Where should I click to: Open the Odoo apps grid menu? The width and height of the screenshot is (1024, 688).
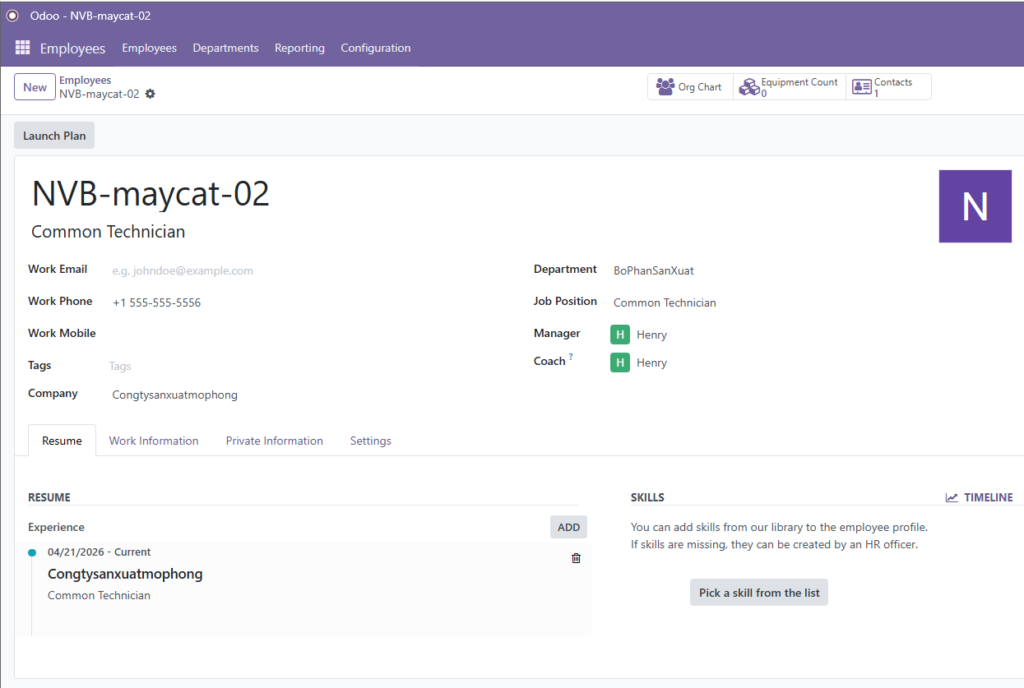click(22, 48)
